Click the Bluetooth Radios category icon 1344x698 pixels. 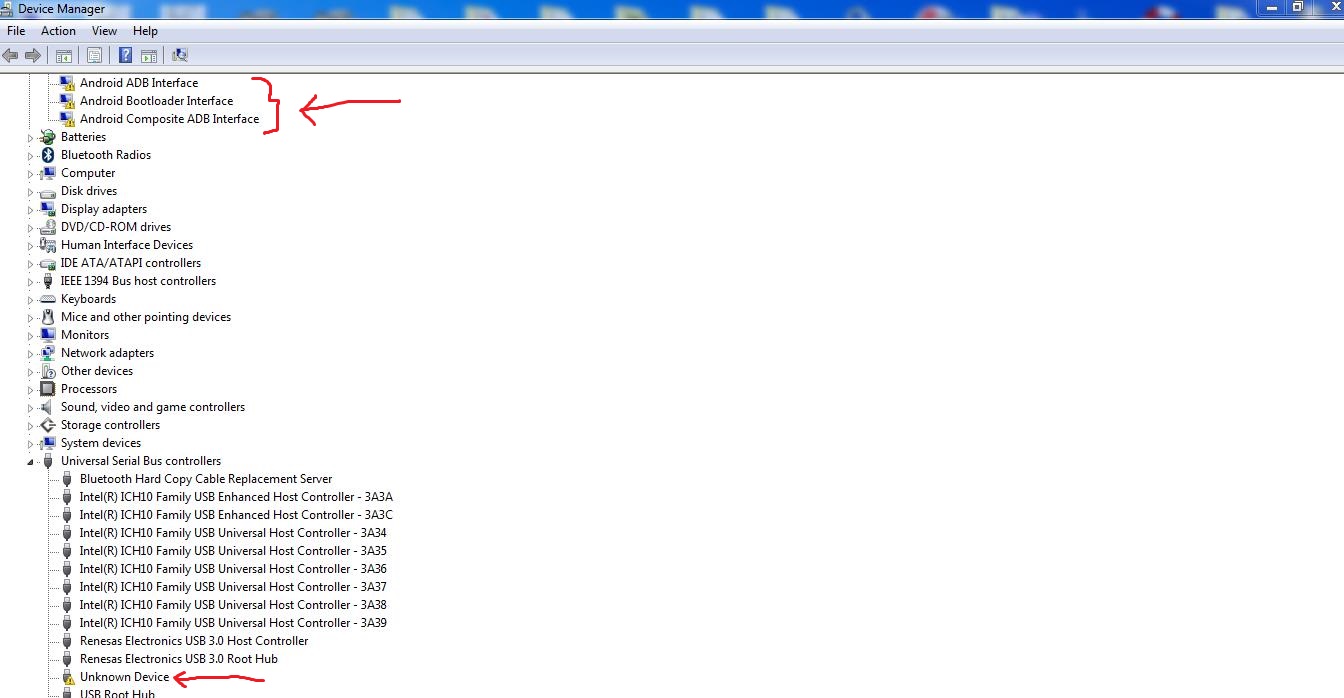[x=47, y=155]
